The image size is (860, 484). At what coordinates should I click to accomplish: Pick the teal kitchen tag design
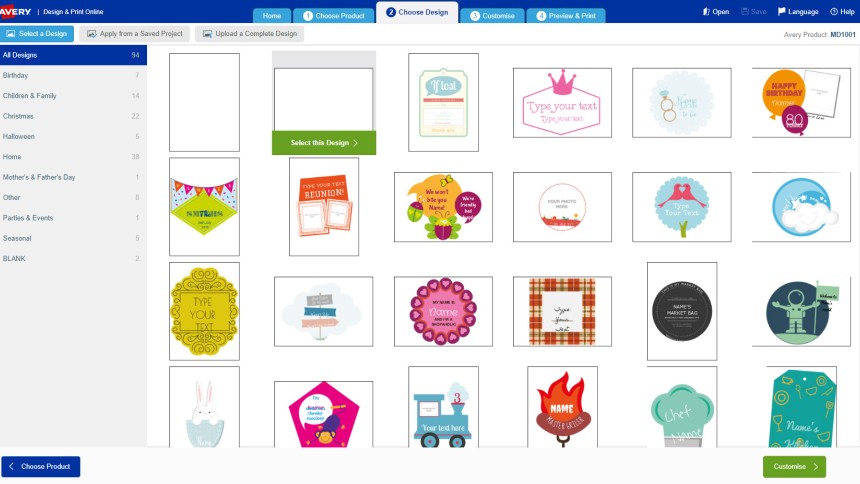[801, 407]
